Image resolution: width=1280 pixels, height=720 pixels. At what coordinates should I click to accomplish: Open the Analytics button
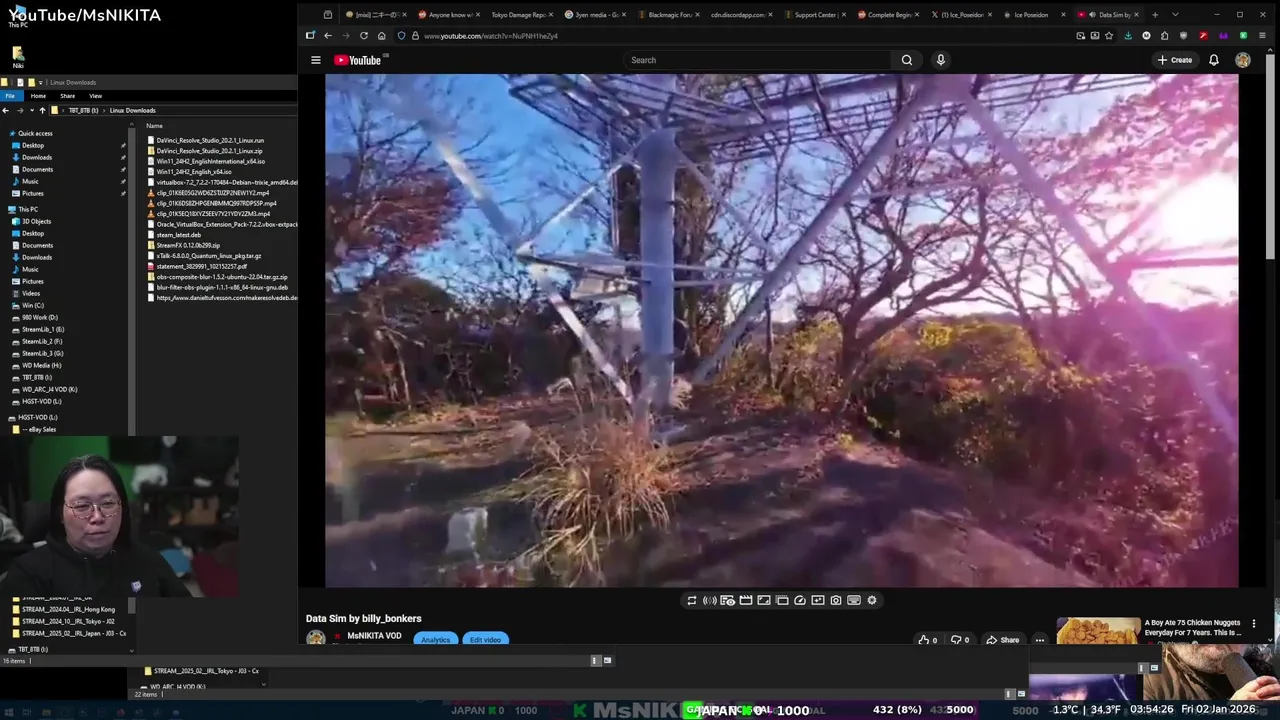coord(435,639)
